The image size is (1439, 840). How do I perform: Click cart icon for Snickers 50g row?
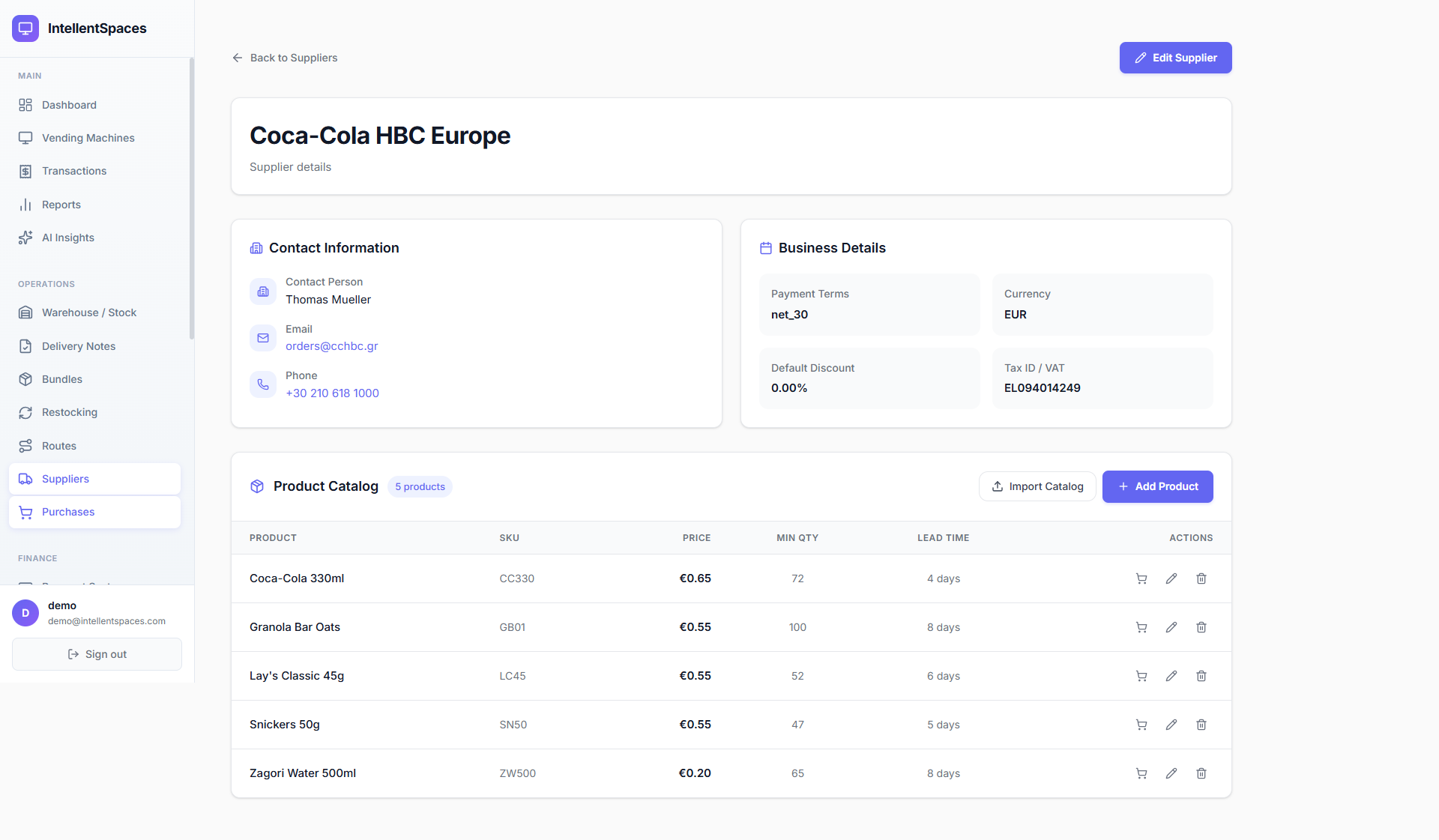click(1141, 725)
